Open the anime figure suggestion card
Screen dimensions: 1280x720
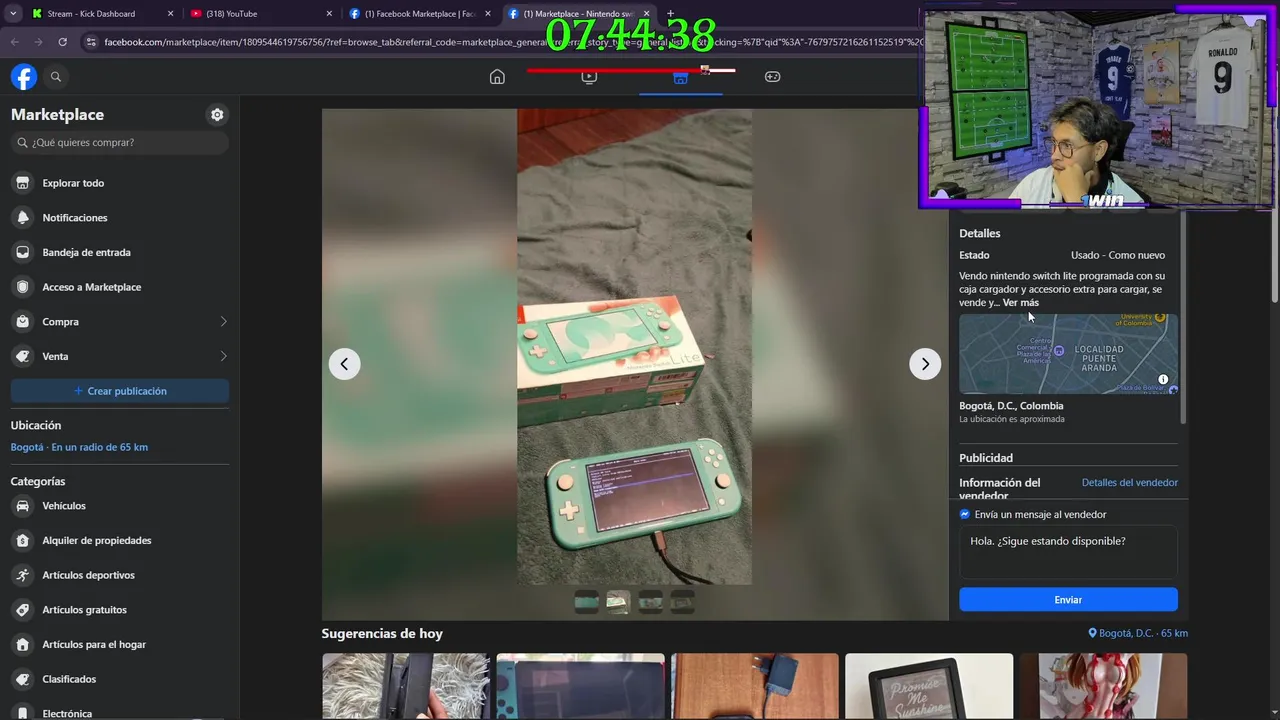[1103, 687]
